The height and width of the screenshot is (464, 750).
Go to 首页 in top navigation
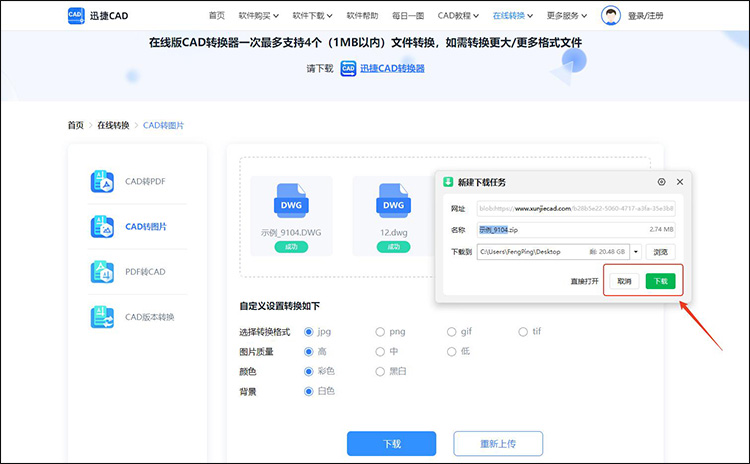click(217, 16)
